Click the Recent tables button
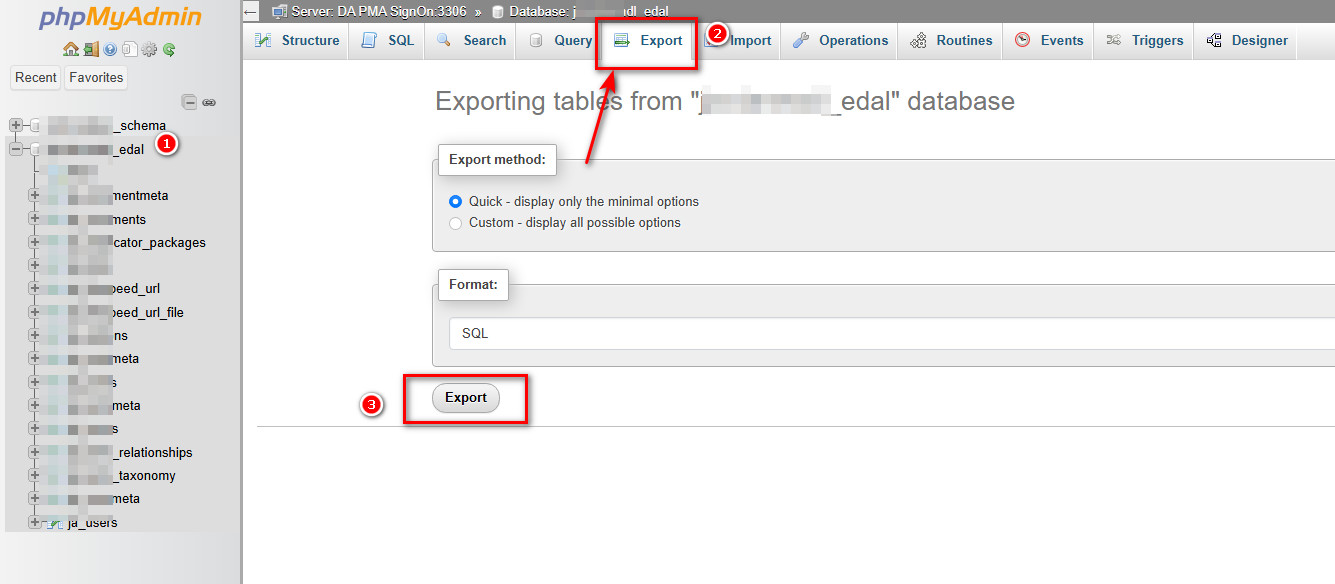The height and width of the screenshot is (584, 1335). tap(36, 77)
